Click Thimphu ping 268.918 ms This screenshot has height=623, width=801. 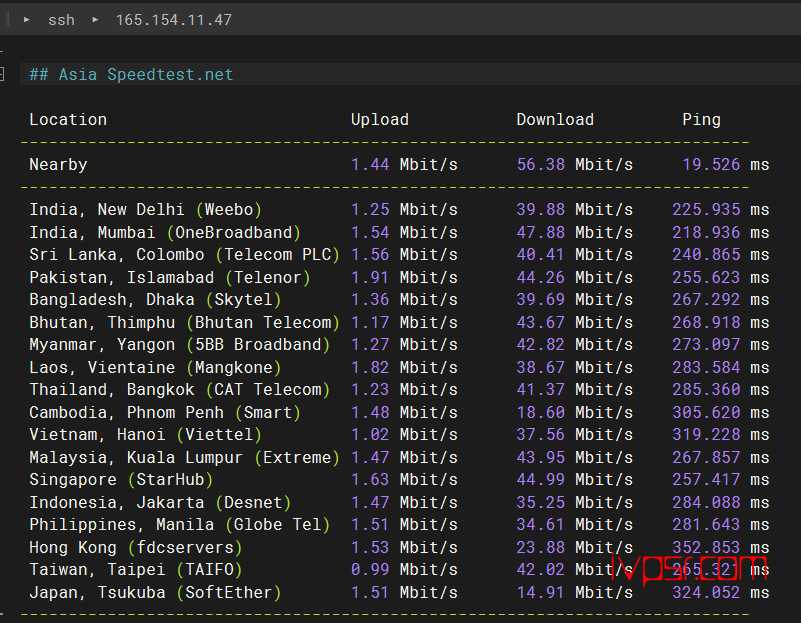[x=721, y=322]
